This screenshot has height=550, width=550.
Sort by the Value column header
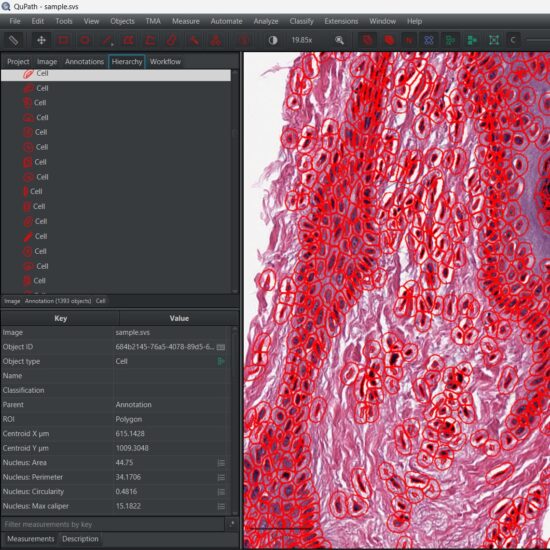(179, 318)
